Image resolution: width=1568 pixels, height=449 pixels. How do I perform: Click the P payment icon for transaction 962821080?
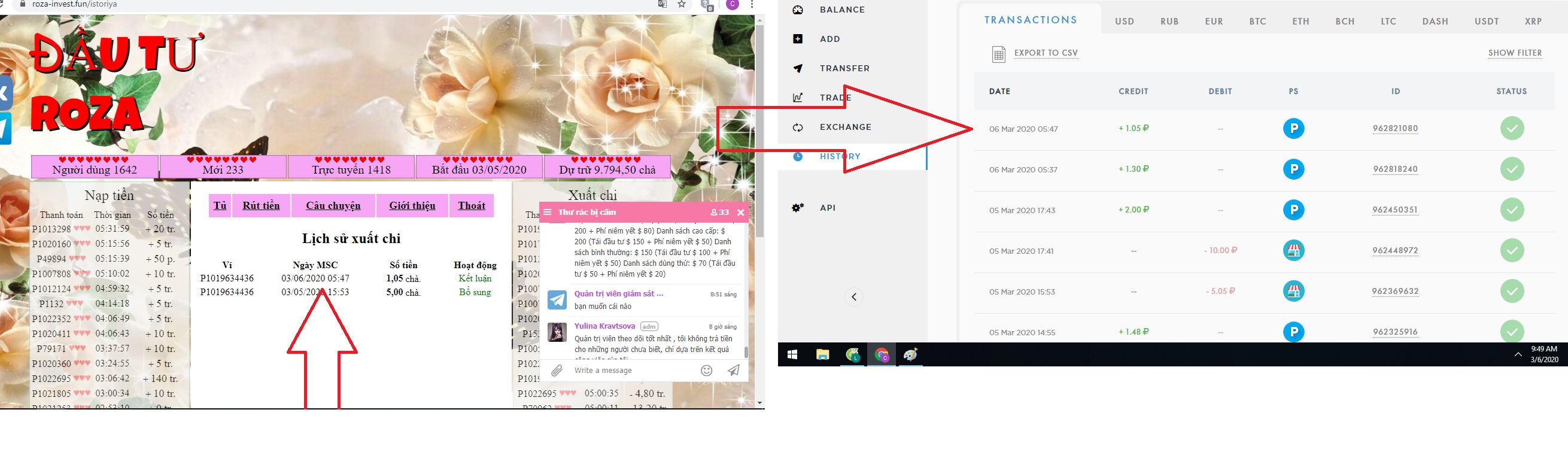1293,129
